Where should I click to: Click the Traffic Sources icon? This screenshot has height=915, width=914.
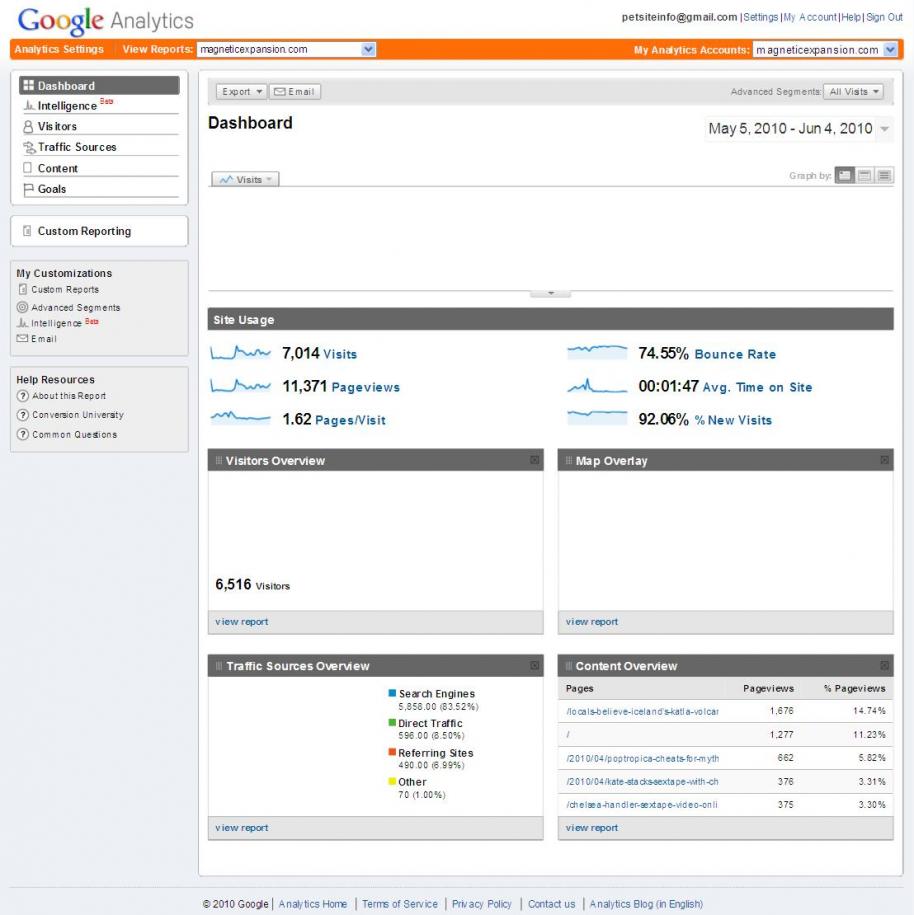[x=29, y=147]
